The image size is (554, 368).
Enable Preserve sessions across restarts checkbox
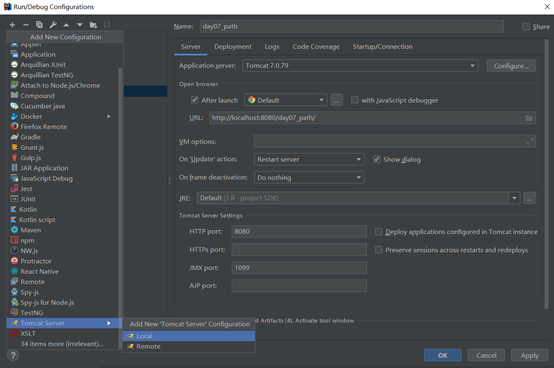[x=378, y=250]
